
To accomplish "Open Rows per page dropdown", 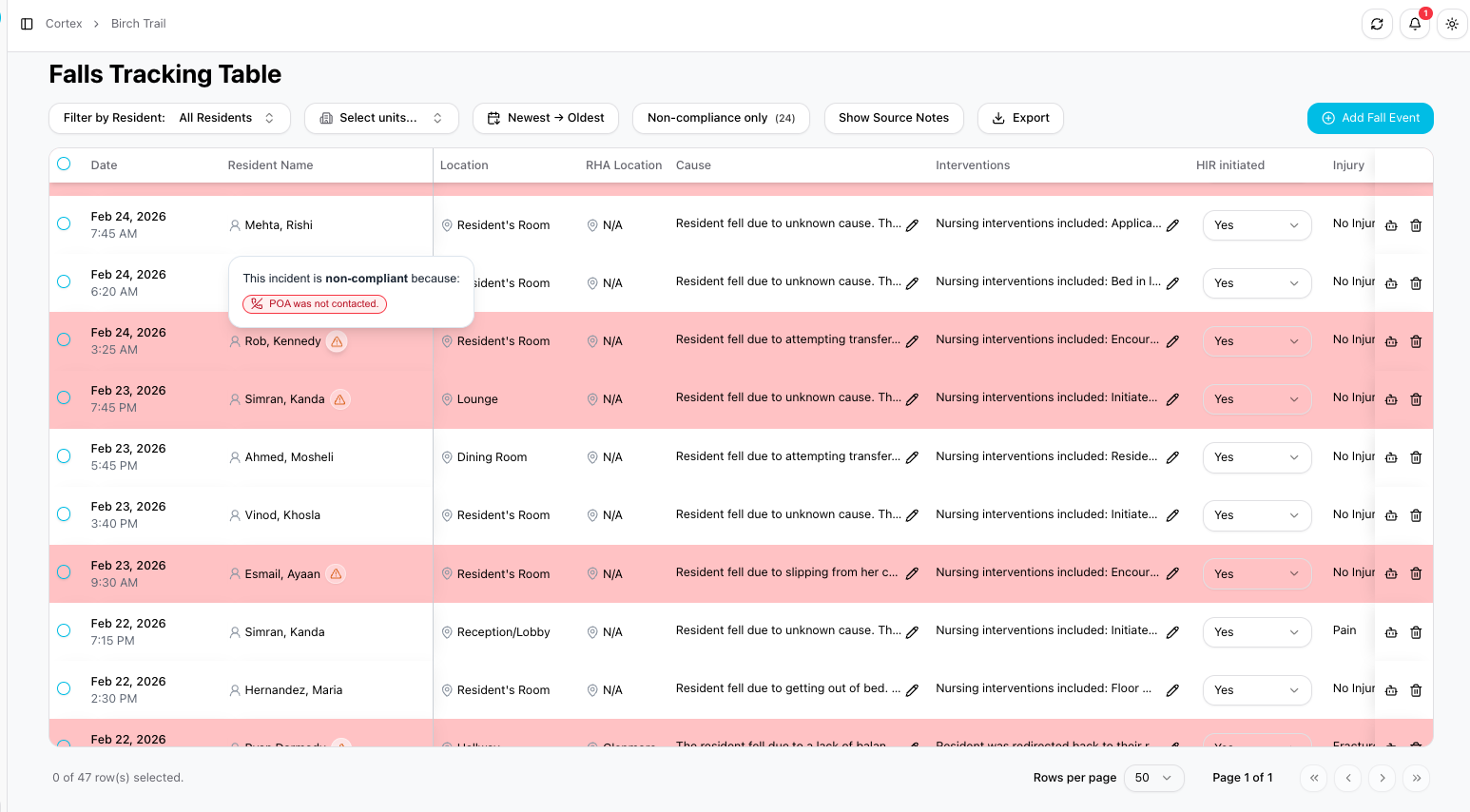I will click(x=1153, y=778).
